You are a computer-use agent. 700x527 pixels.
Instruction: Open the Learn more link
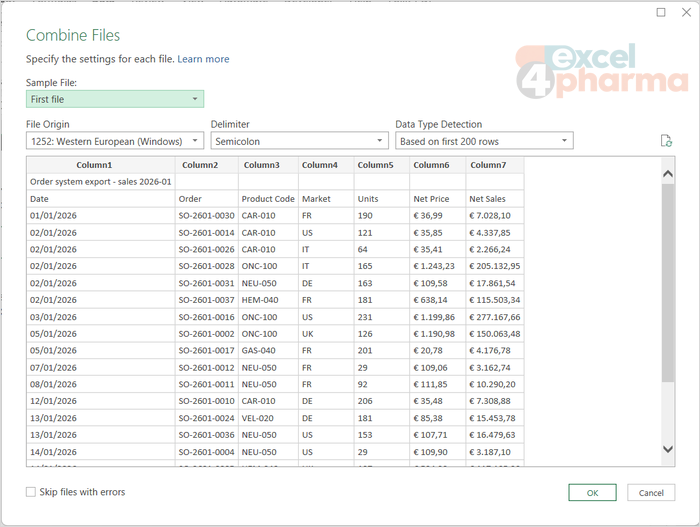[203, 59]
